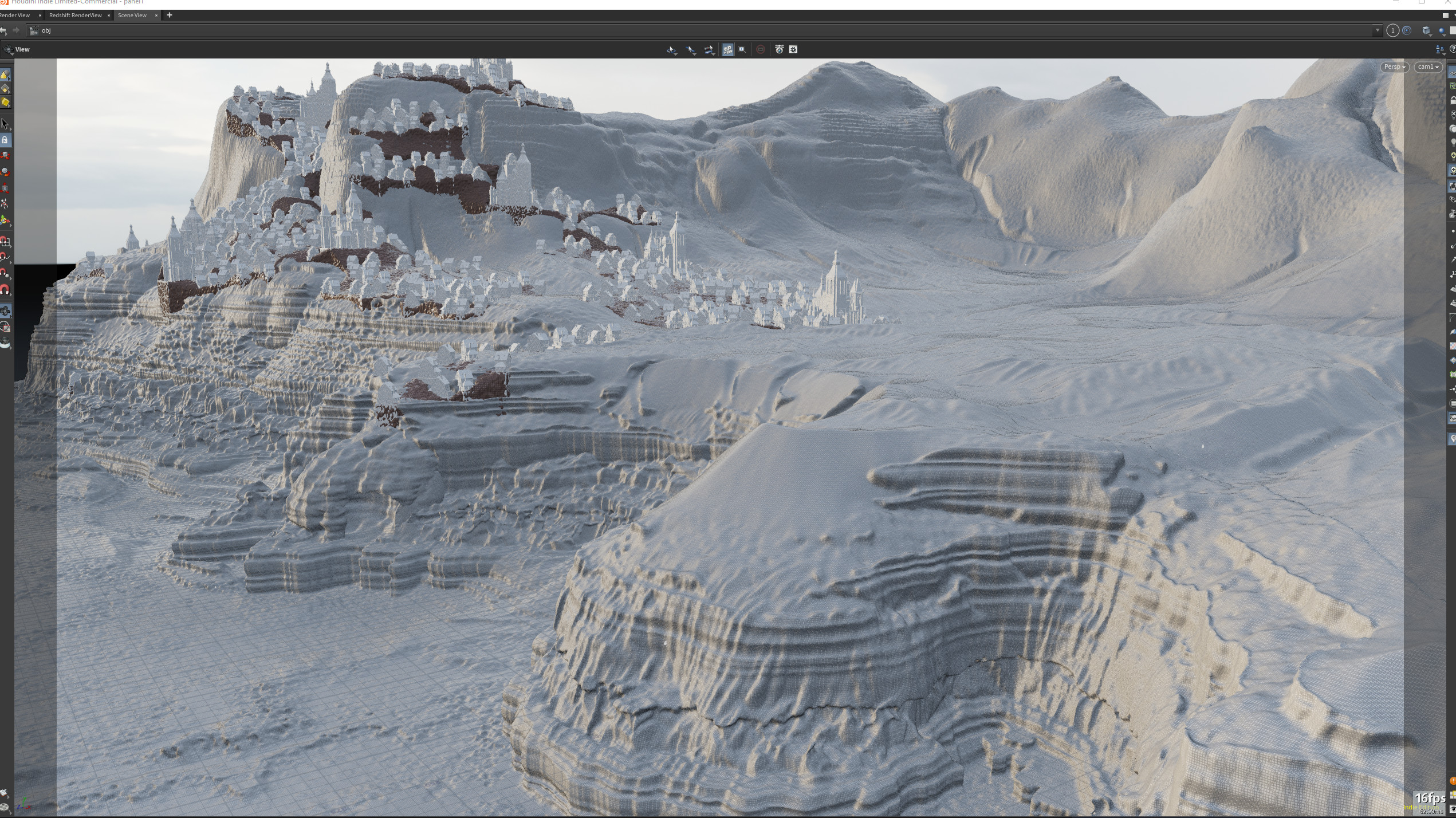Click the Objects selection mode icon
Screen dimensions: 1456x818
pos(5,75)
